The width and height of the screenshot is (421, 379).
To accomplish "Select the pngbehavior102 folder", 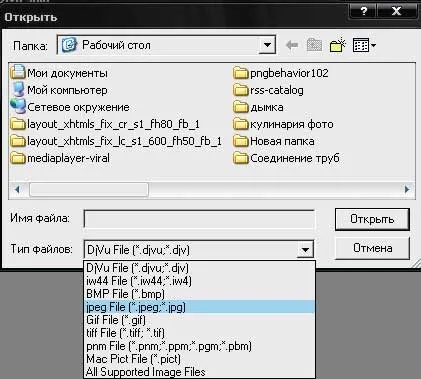I will 281,73.
